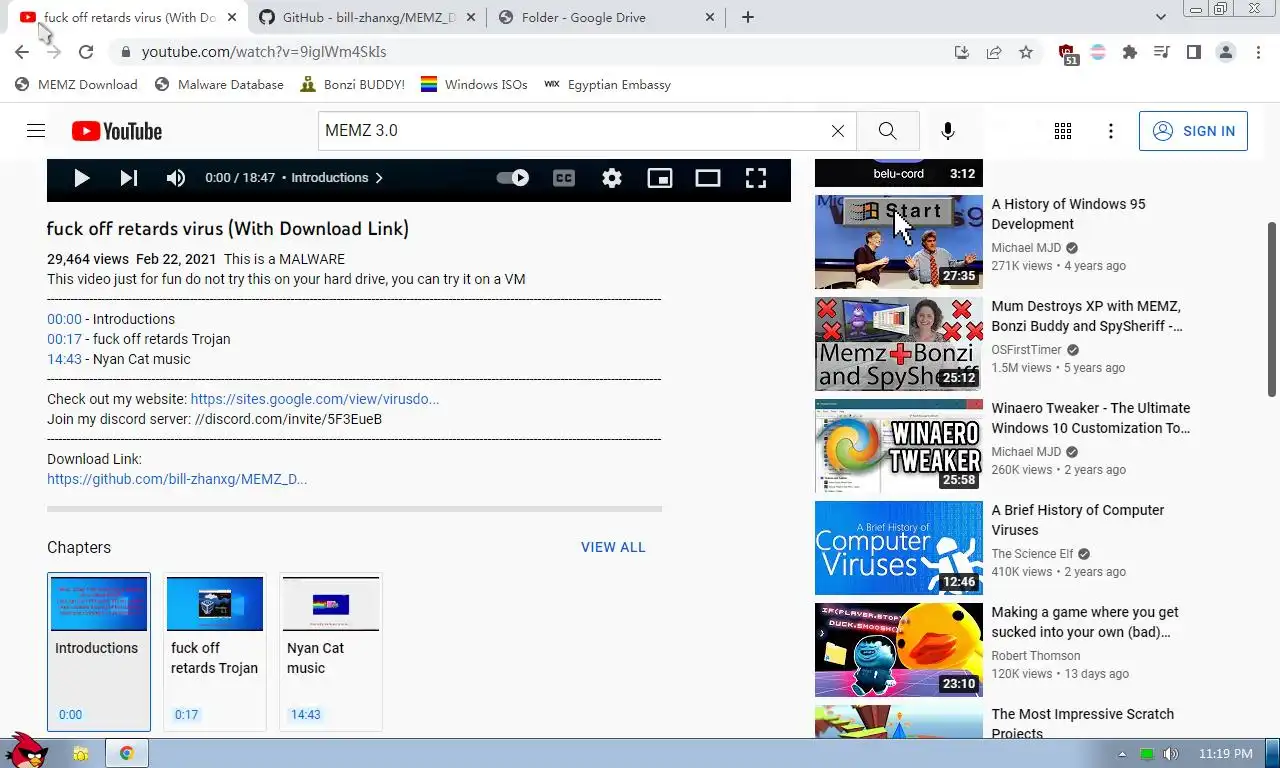Select the fuck off retards Trojan chapter card
Image resolution: width=1280 pixels, height=768 pixels.
click(215, 652)
